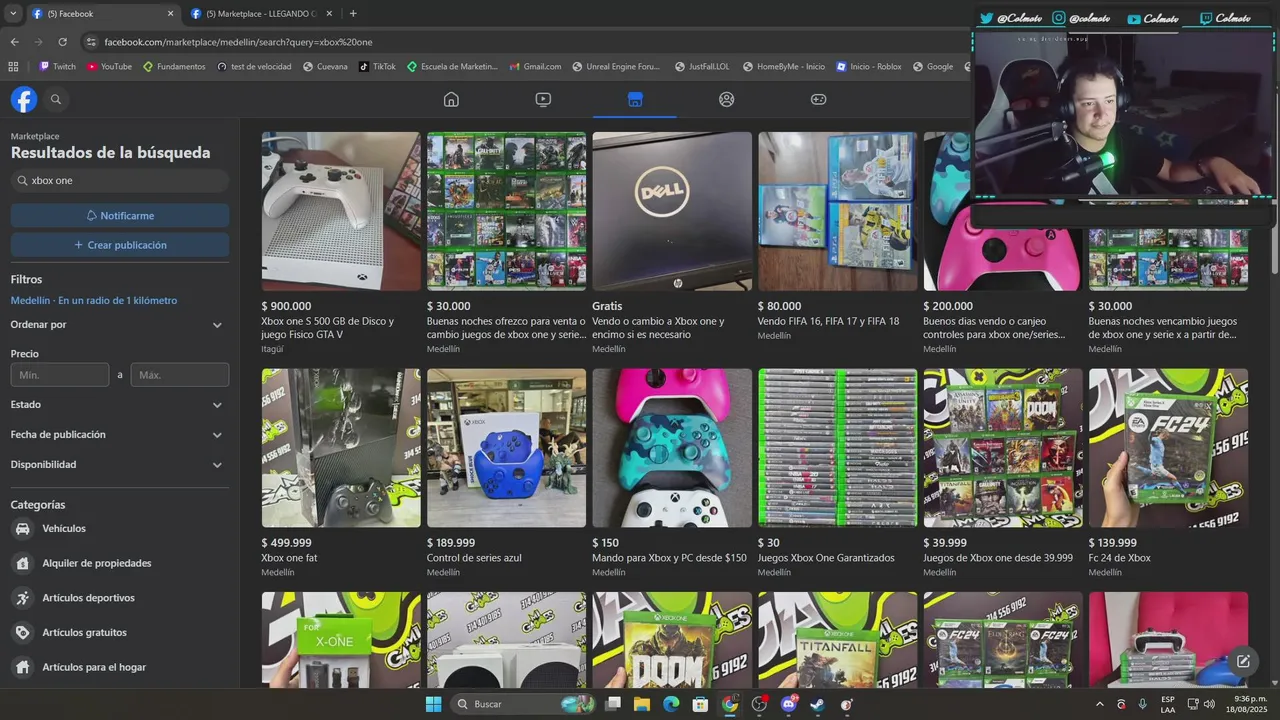Open the Xbox one S 500 GB listing

click(x=341, y=243)
